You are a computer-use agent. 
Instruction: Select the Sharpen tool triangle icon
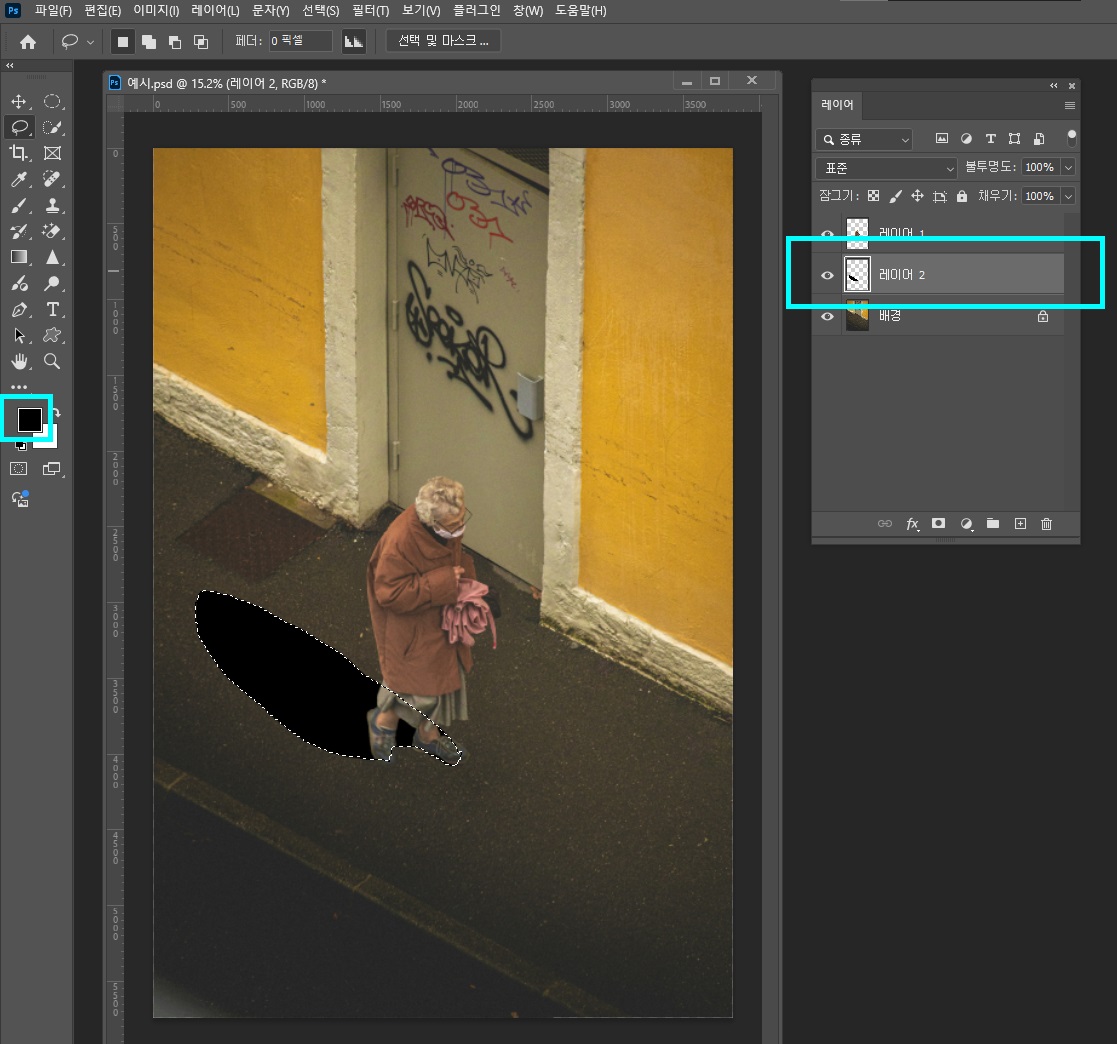pyautogui.click(x=52, y=257)
